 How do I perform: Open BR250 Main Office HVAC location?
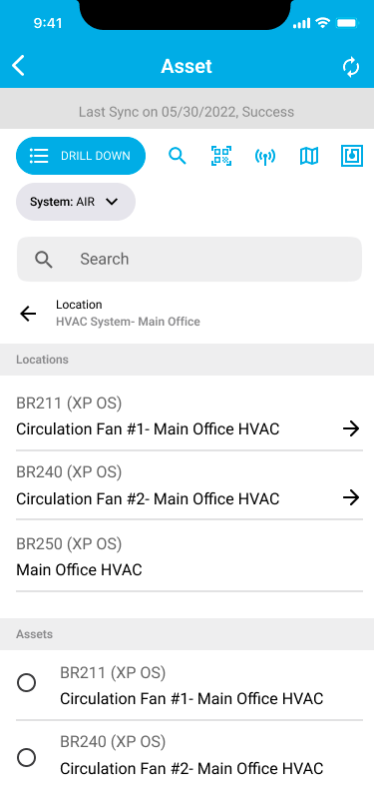click(189, 556)
